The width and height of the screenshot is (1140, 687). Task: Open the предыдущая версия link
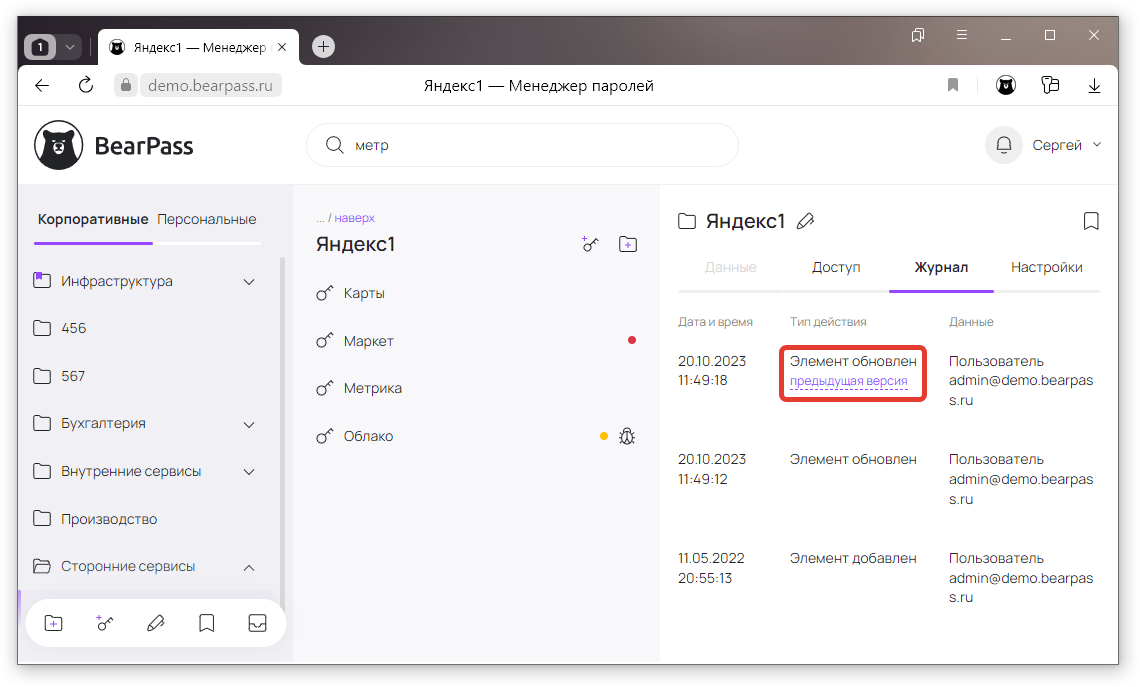[849, 381]
